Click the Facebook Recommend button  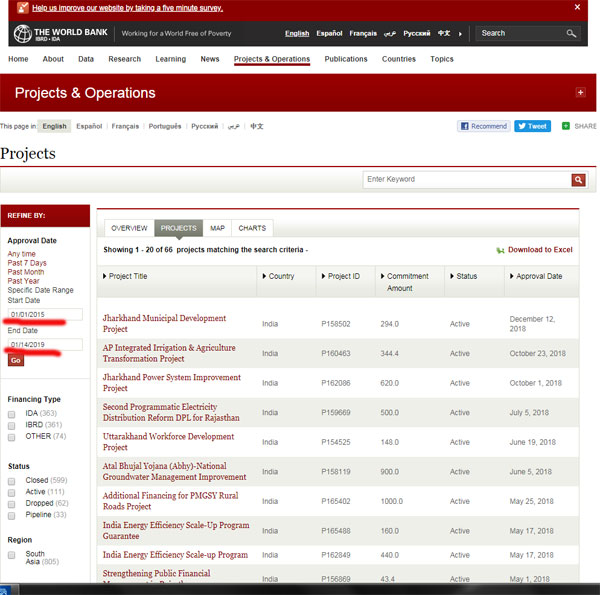[x=484, y=126]
